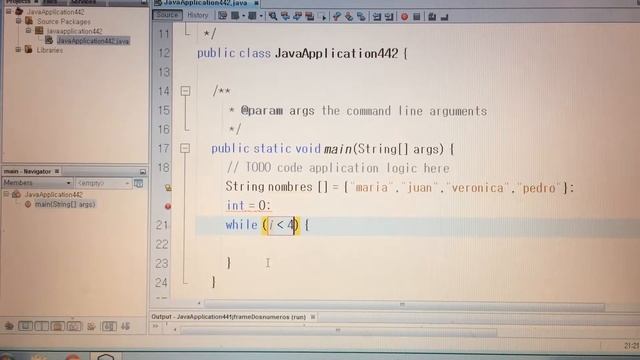Minimize the Navigator panel
Viewport: 640px width, 360px height.
(142, 171)
